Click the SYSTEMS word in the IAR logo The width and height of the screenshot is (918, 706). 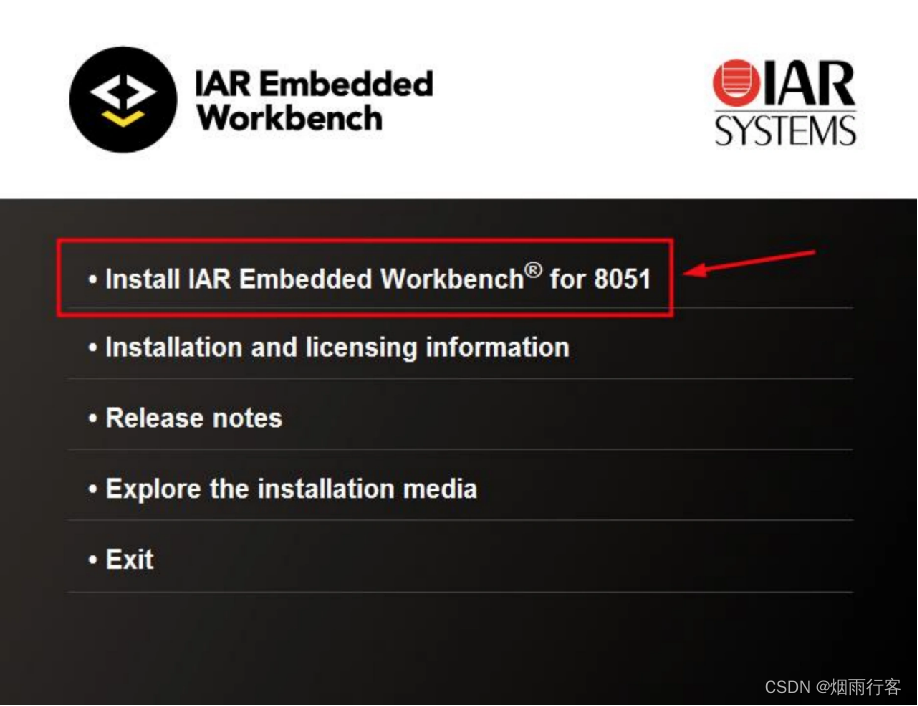point(785,130)
